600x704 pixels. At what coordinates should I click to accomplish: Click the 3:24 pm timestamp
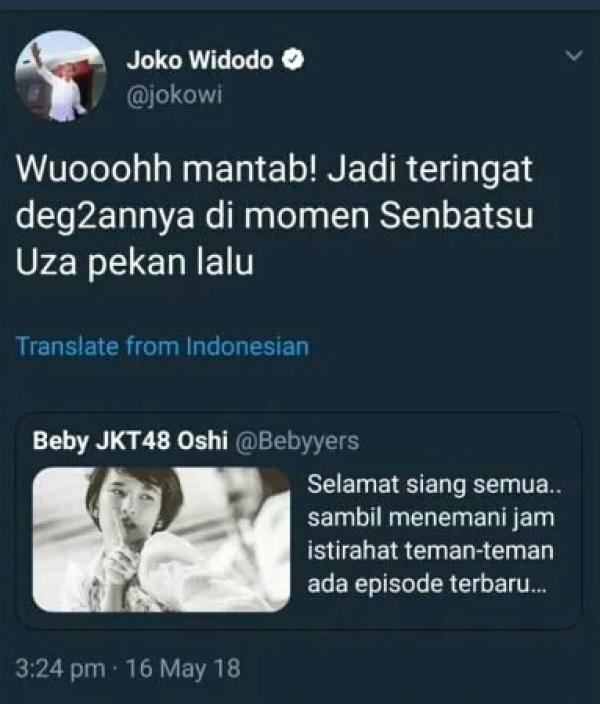coord(60,669)
